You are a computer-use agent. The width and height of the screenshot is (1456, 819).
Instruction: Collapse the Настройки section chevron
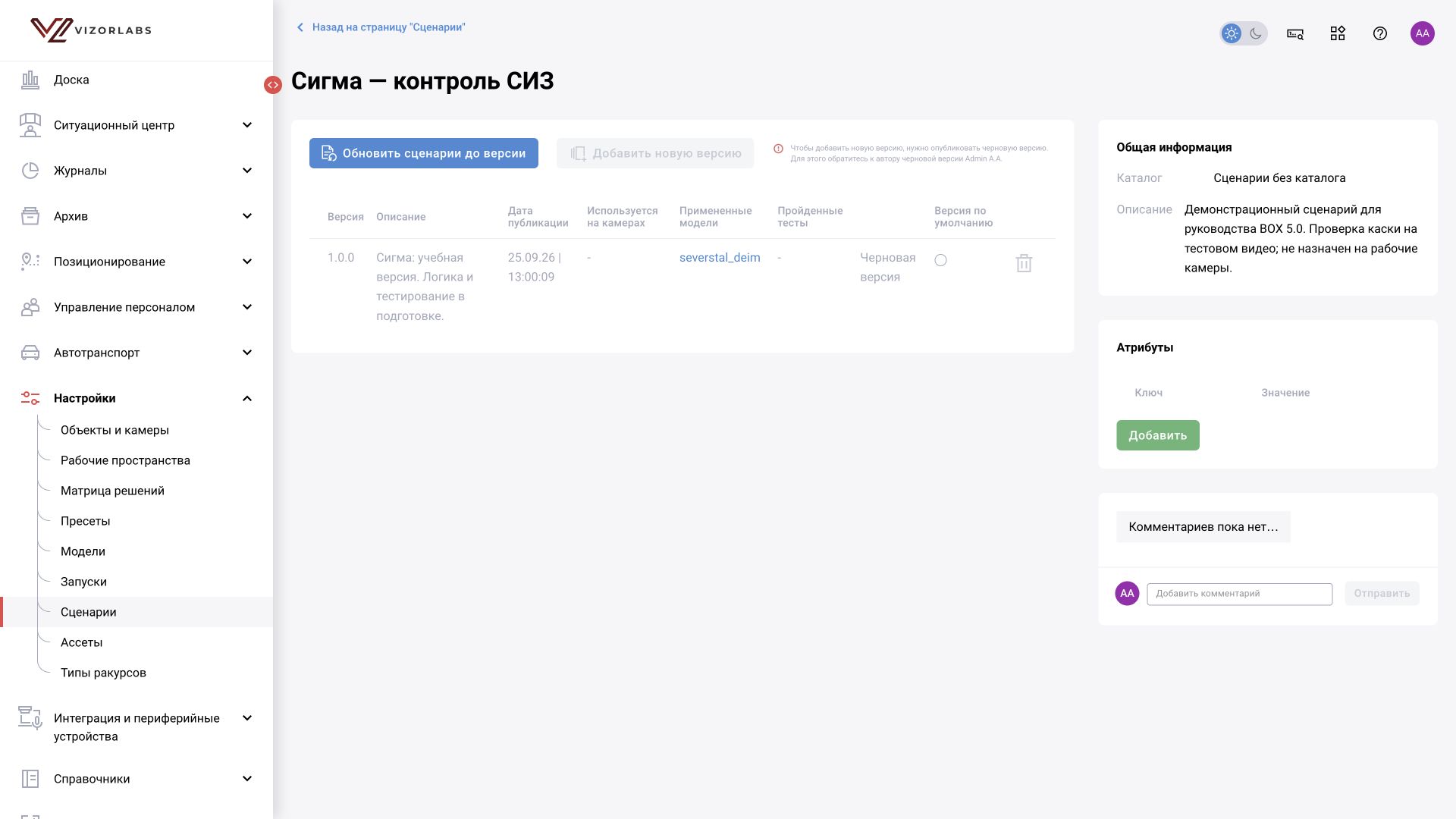pos(247,398)
